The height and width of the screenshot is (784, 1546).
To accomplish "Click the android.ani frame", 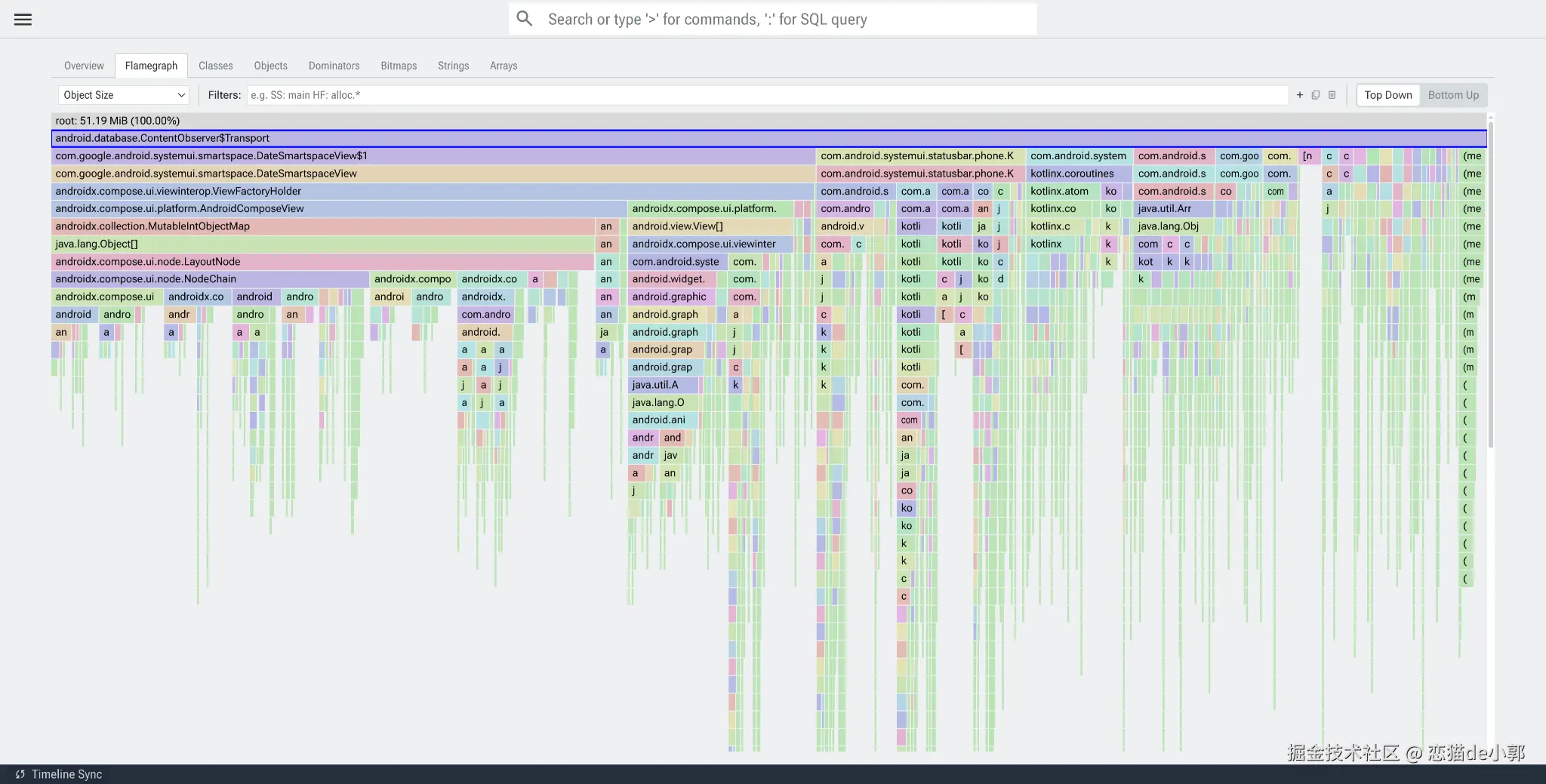I will click(x=664, y=420).
